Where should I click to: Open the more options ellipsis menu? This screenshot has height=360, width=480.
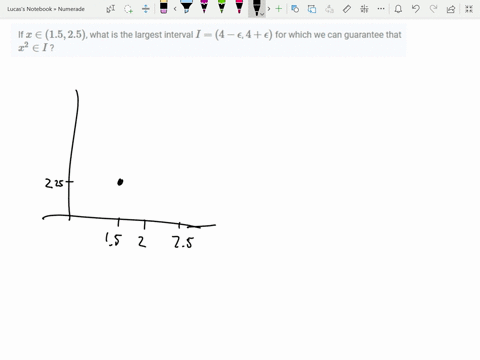pos(381,9)
